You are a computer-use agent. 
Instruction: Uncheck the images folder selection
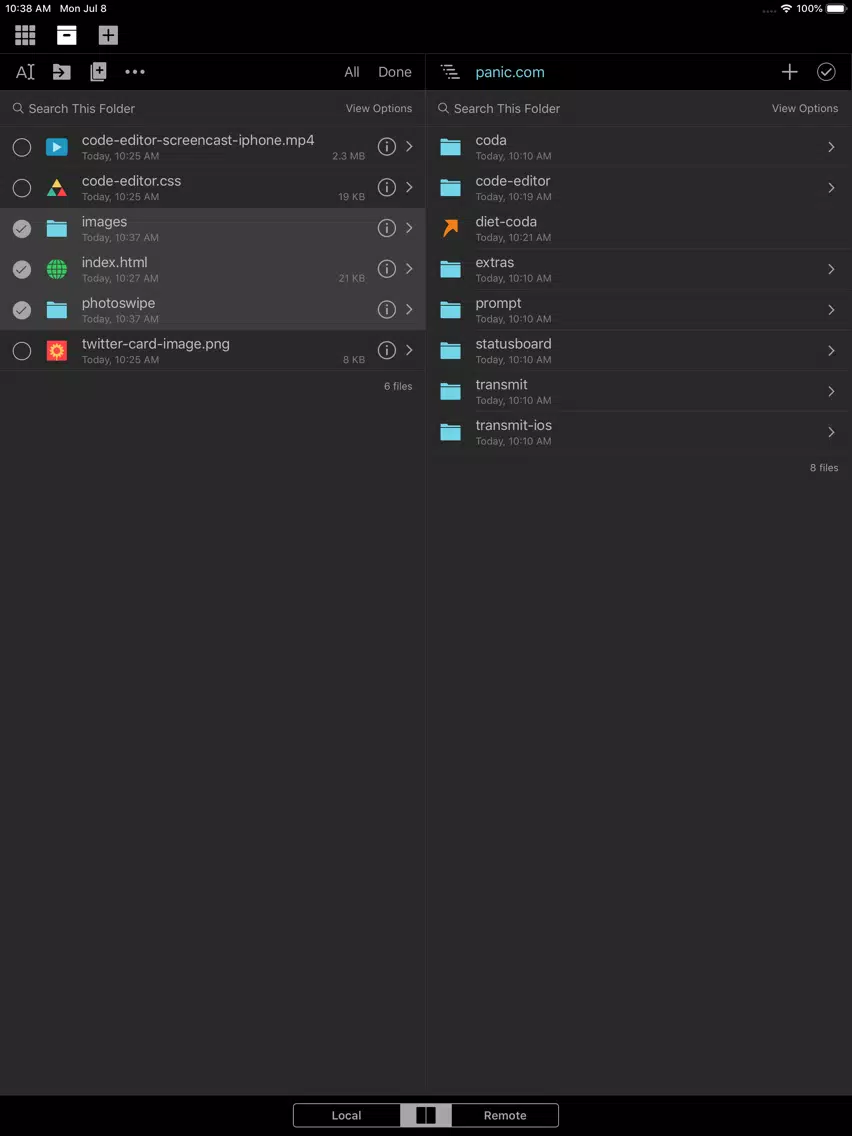click(22, 228)
